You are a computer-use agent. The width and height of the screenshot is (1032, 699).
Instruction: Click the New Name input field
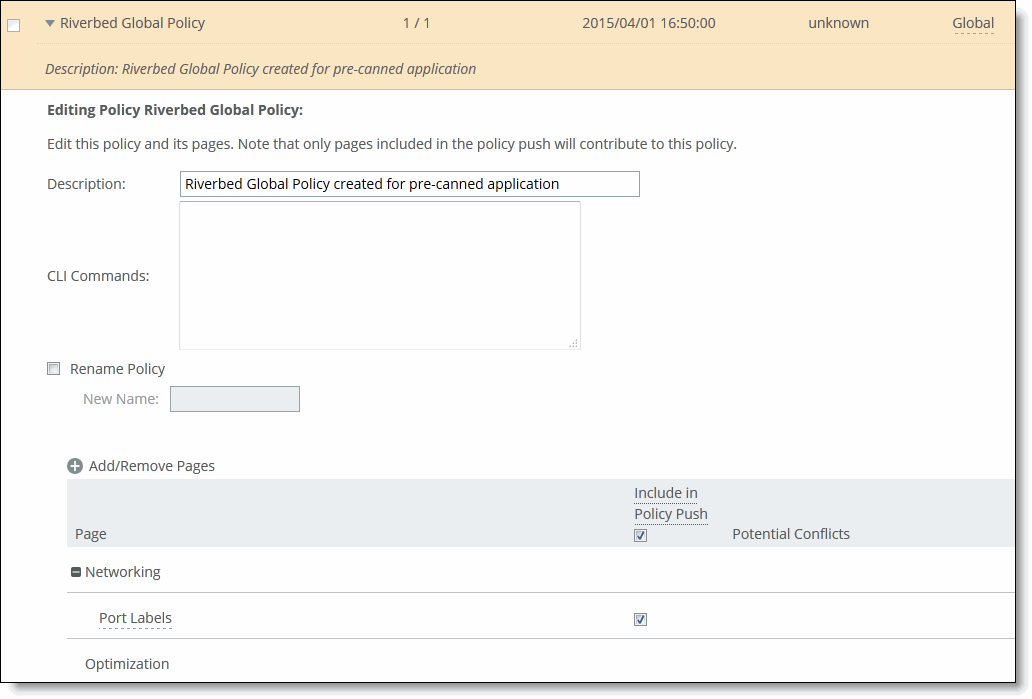235,399
